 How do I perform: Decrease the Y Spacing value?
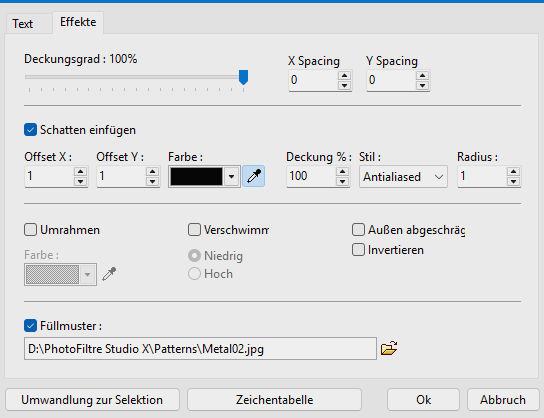[x=422, y=85]
